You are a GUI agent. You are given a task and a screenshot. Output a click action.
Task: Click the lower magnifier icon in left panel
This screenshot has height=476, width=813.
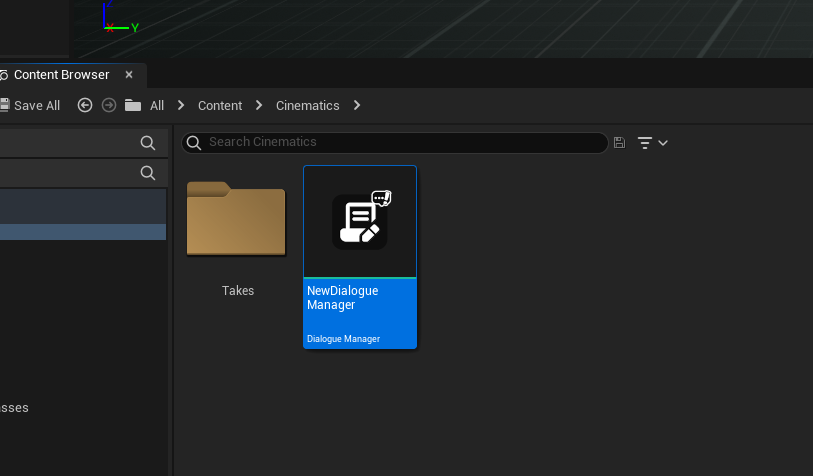tap(148, 173)
